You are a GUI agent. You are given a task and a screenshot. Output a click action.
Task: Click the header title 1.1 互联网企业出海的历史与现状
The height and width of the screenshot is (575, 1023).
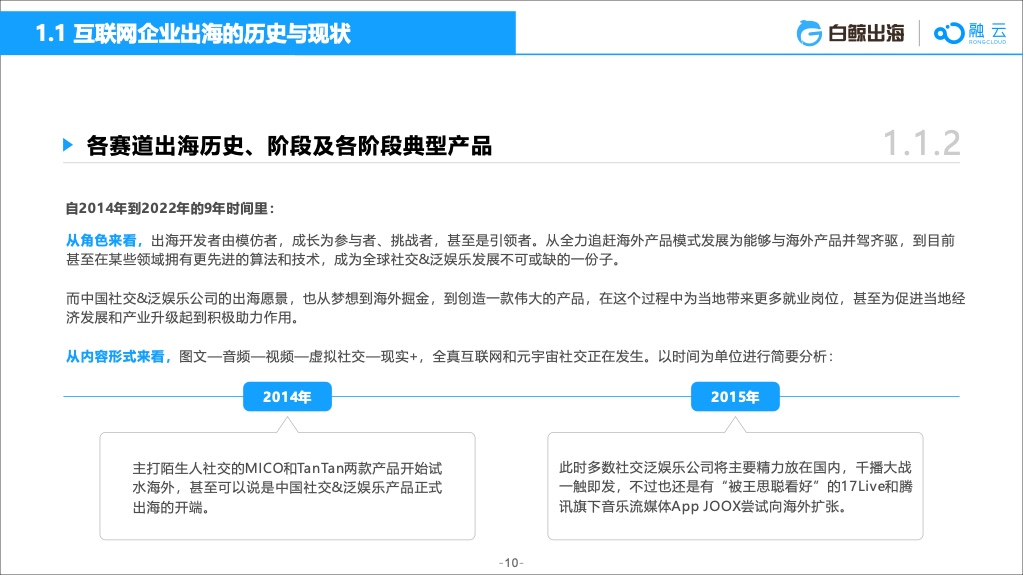tap(193, 33)
